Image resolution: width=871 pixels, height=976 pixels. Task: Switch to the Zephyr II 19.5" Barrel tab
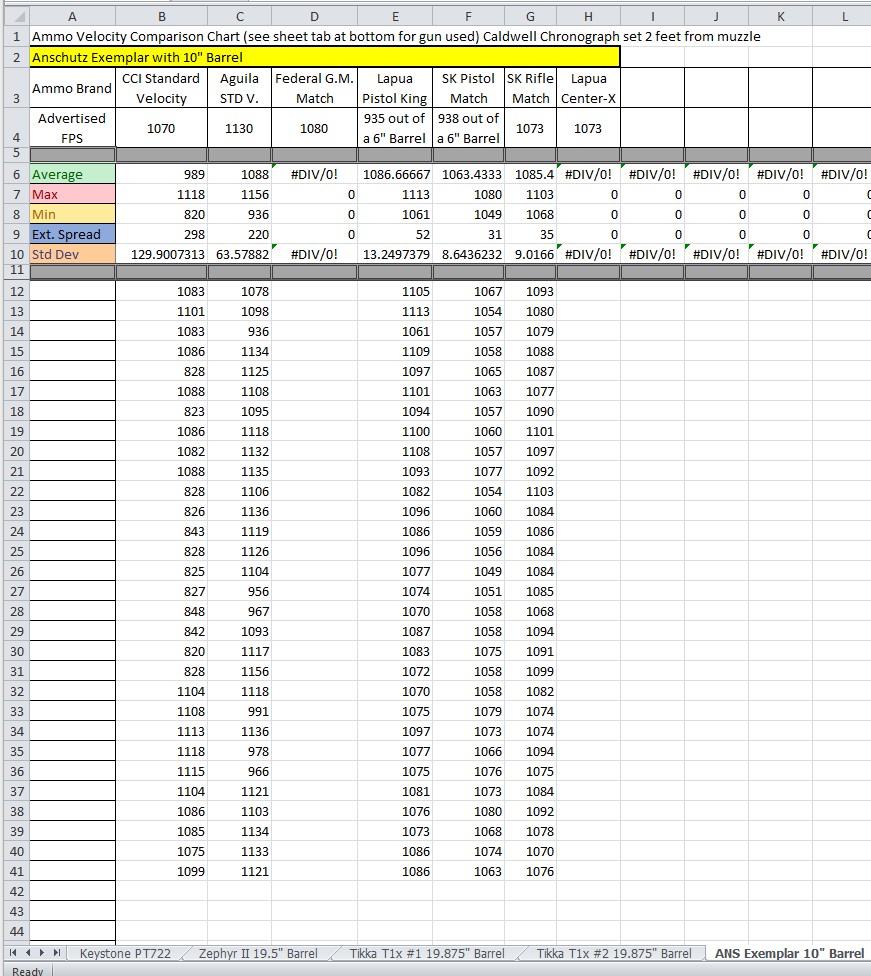pos(258,954)
